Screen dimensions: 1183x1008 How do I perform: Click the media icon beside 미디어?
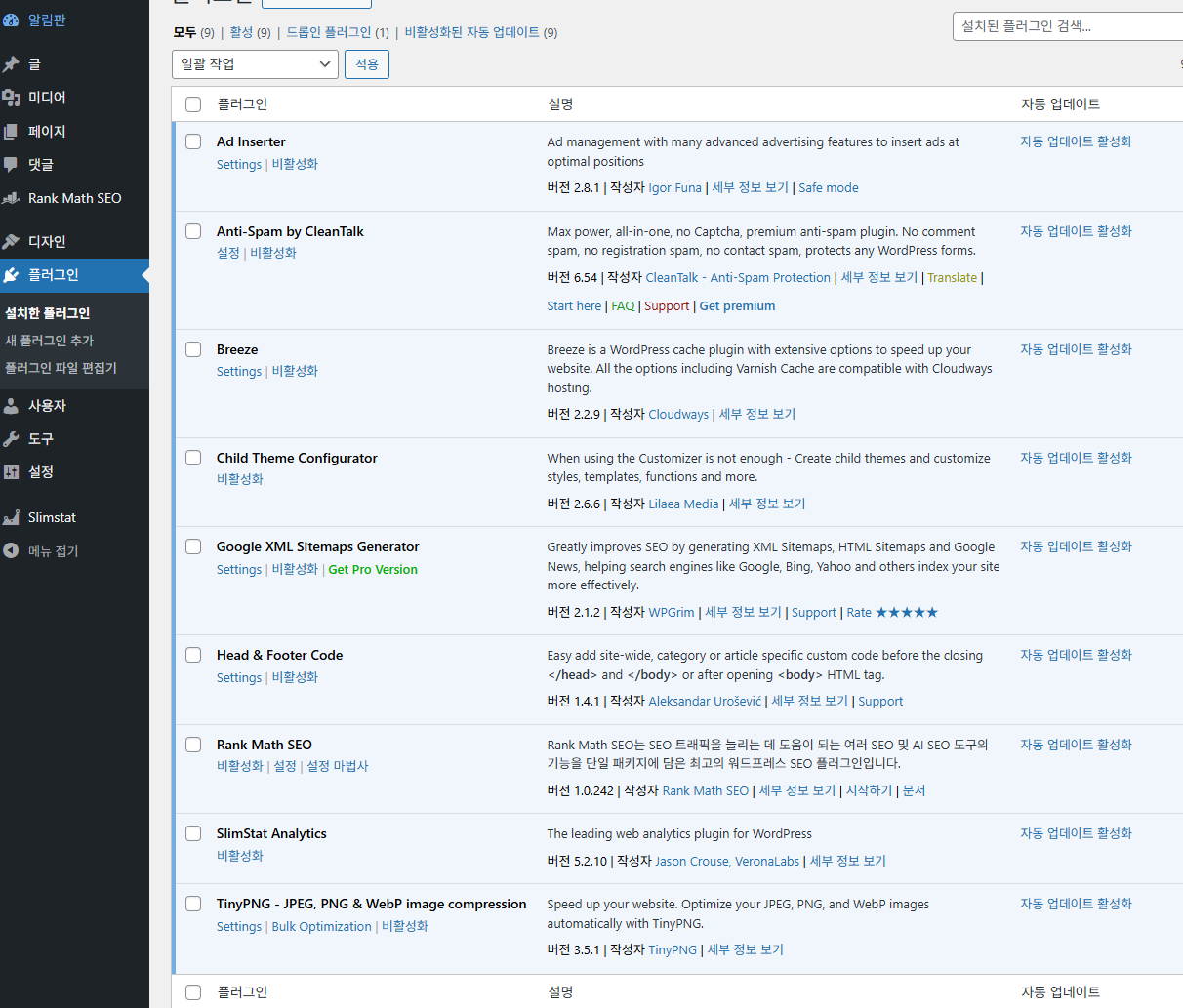11,98
